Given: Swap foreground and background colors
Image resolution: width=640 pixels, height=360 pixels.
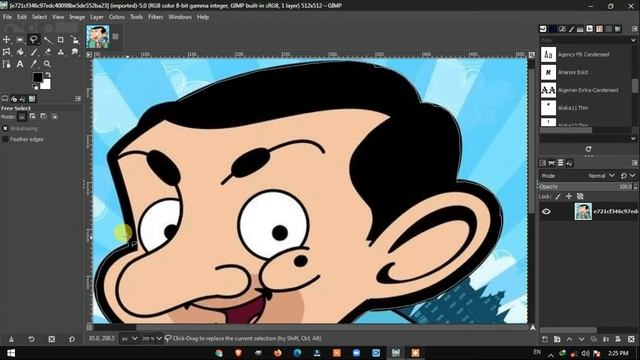Looking at the screenshot, I should [x=48, y=75].
